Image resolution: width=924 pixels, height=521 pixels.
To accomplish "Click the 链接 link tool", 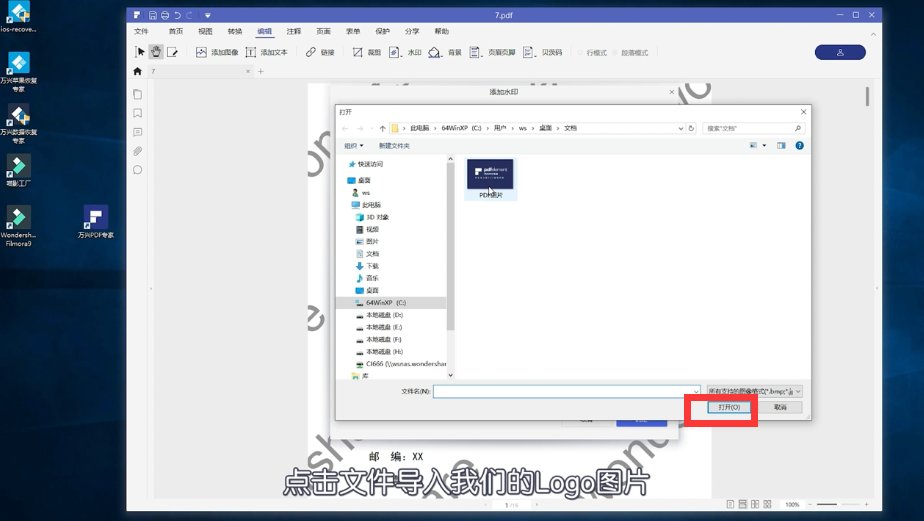I will point(320,52).
